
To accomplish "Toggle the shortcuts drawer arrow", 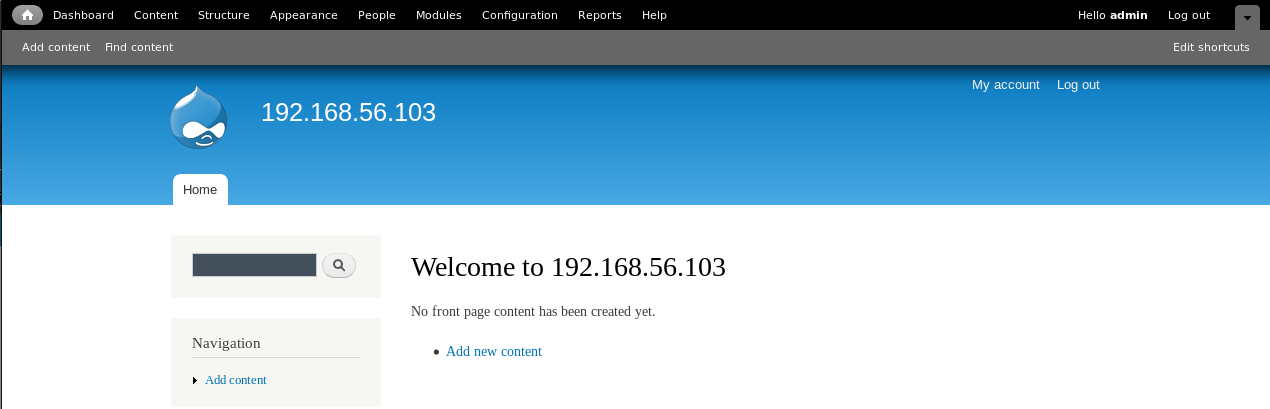I will tap(1247, 18).
